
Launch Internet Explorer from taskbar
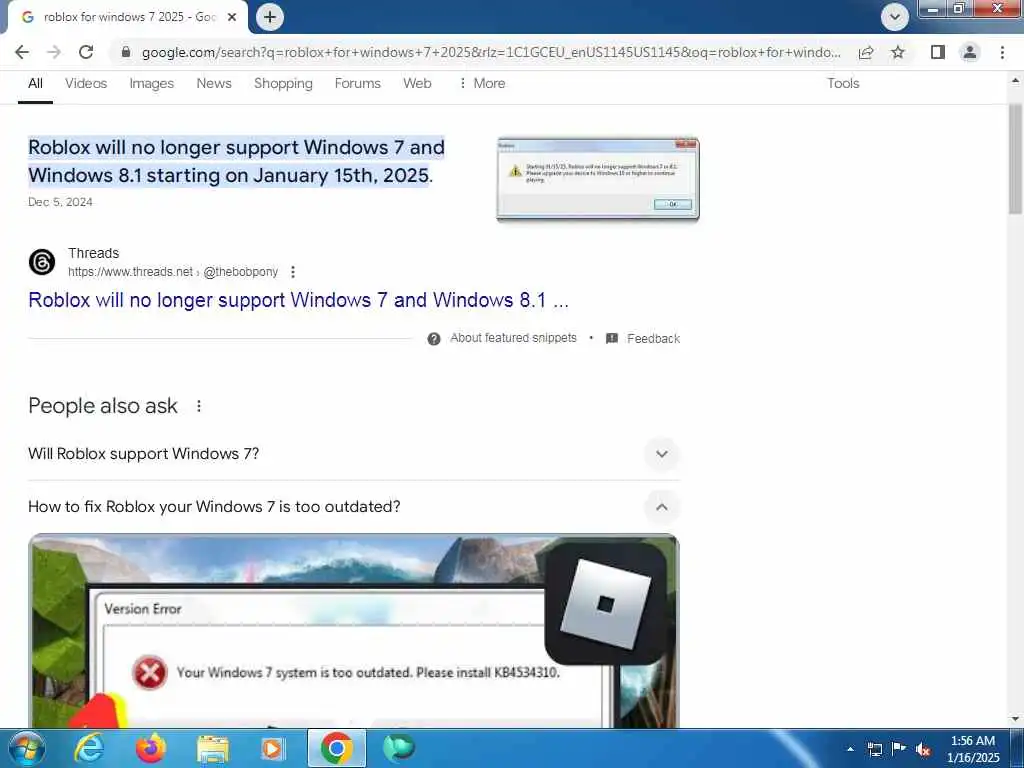tap(89, 748)
